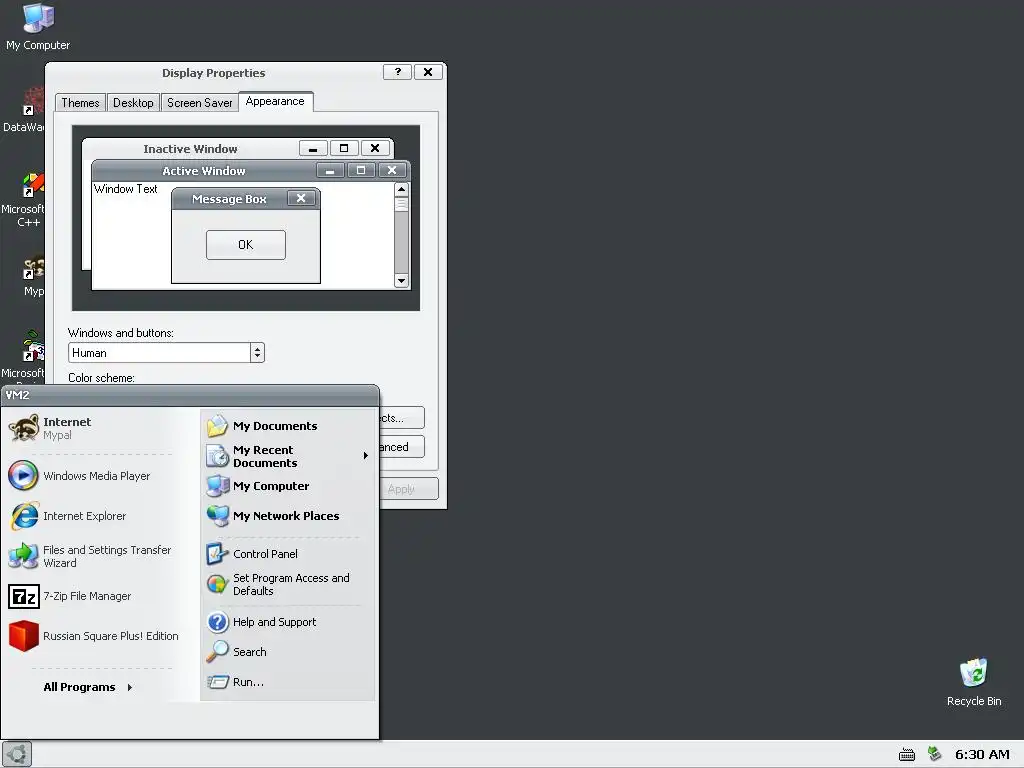Open Run... dialog icon

[217, 682]
